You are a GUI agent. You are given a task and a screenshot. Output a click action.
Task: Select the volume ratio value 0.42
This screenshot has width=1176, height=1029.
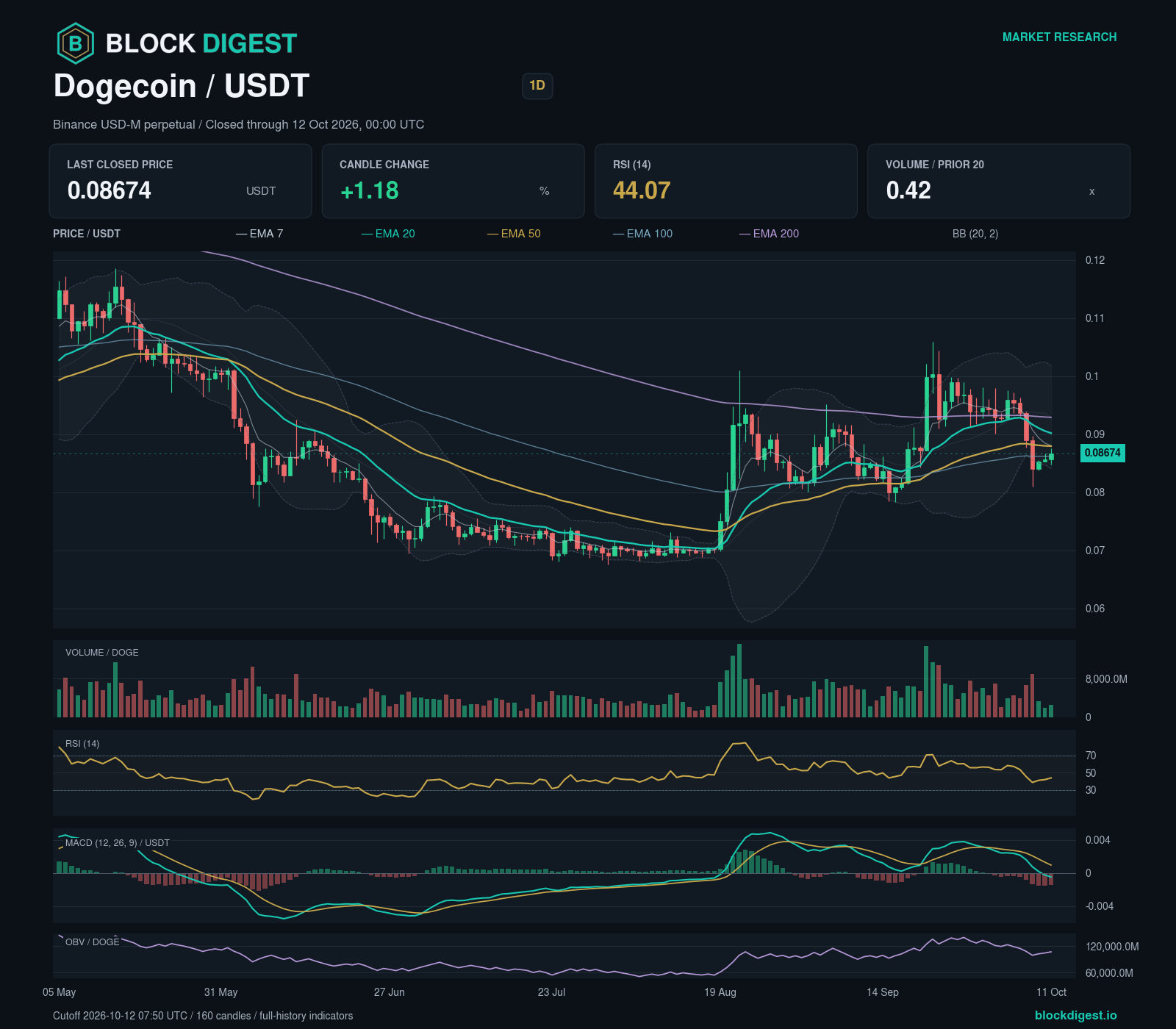tap(908, 190)
